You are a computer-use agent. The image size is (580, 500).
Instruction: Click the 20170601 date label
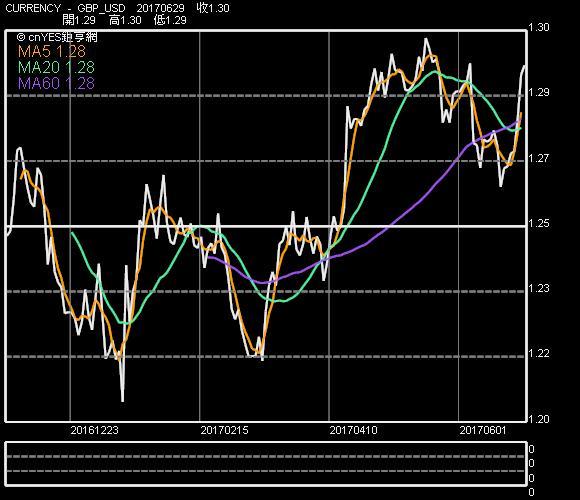click(x=482, y=430)
